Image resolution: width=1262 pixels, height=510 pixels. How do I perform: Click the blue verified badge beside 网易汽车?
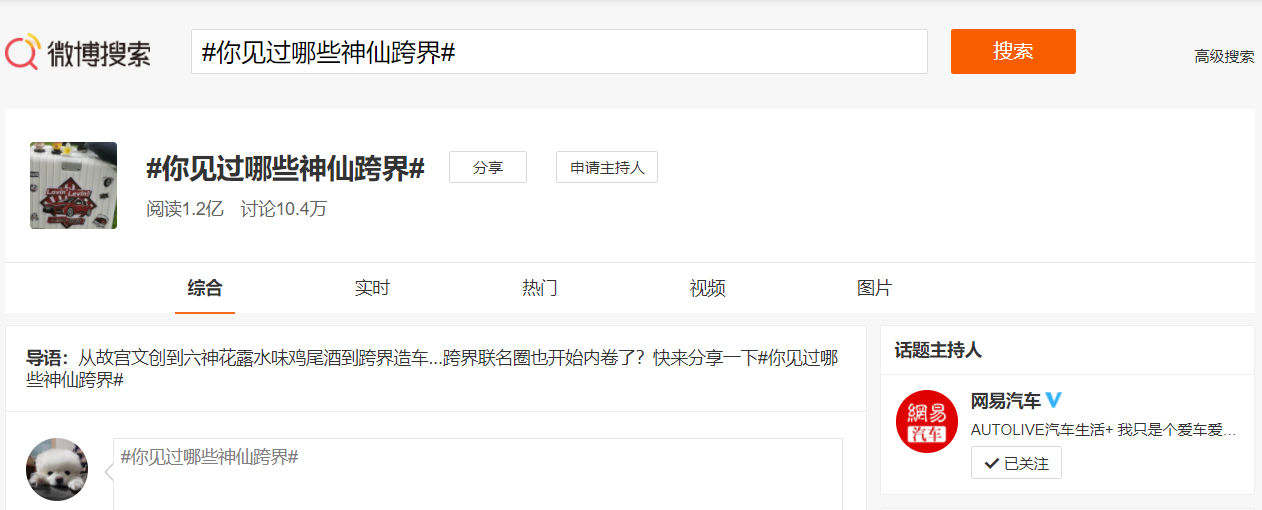[x=1053, y=401]
